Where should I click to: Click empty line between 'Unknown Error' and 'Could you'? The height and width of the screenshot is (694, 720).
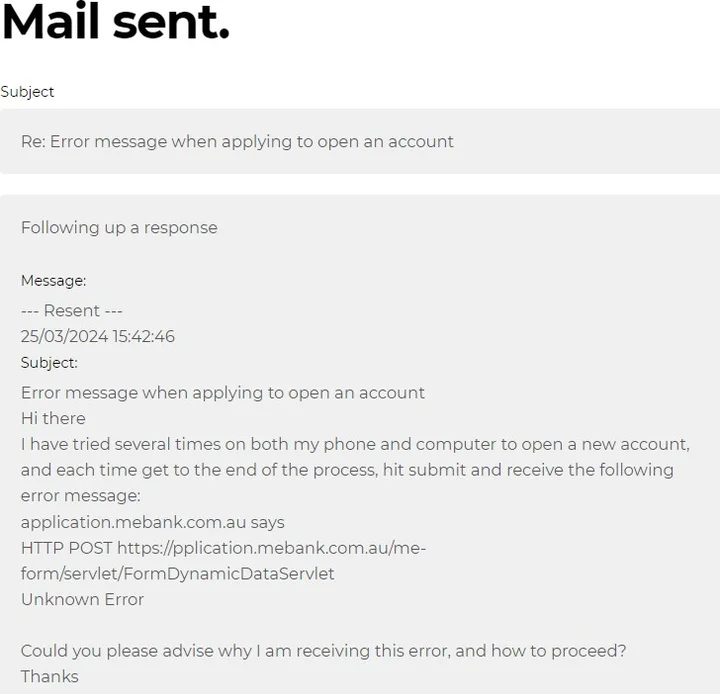click(200, 625)
